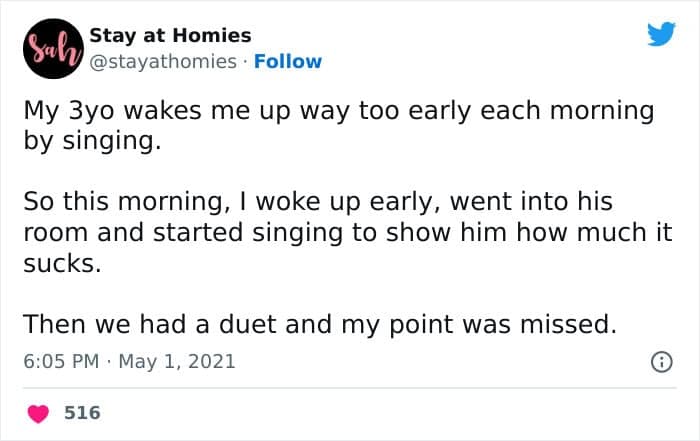Open the pink Sah profile avatar
The image size is (700, 441).
51,49
